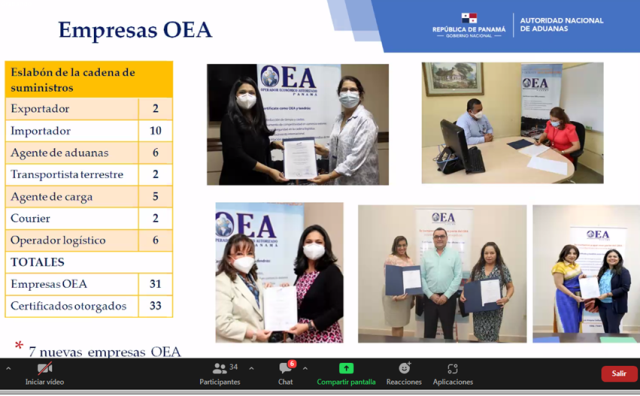Click the República de Panamá text
The height and width of the screenshot is (396, 640).
click(469, 29)
